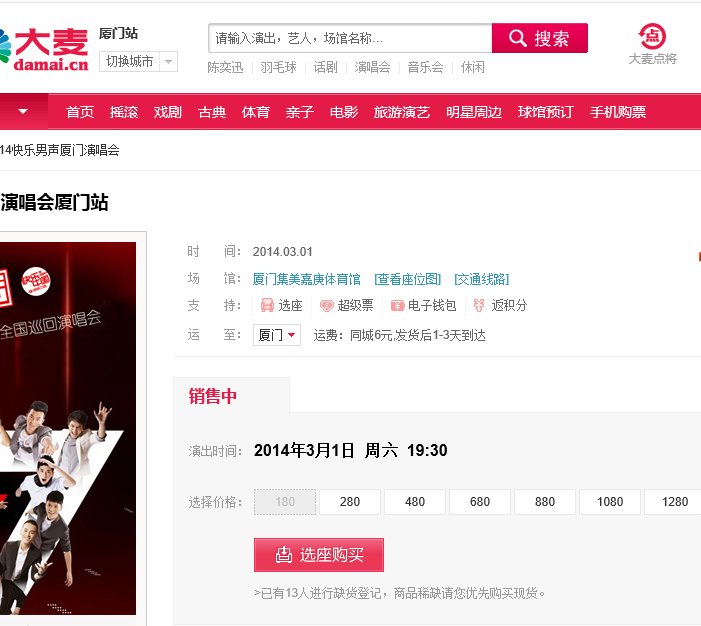Open the 查看座位图 seat map link
Viewport: 701px width, 626px height.
pos(407,279)
